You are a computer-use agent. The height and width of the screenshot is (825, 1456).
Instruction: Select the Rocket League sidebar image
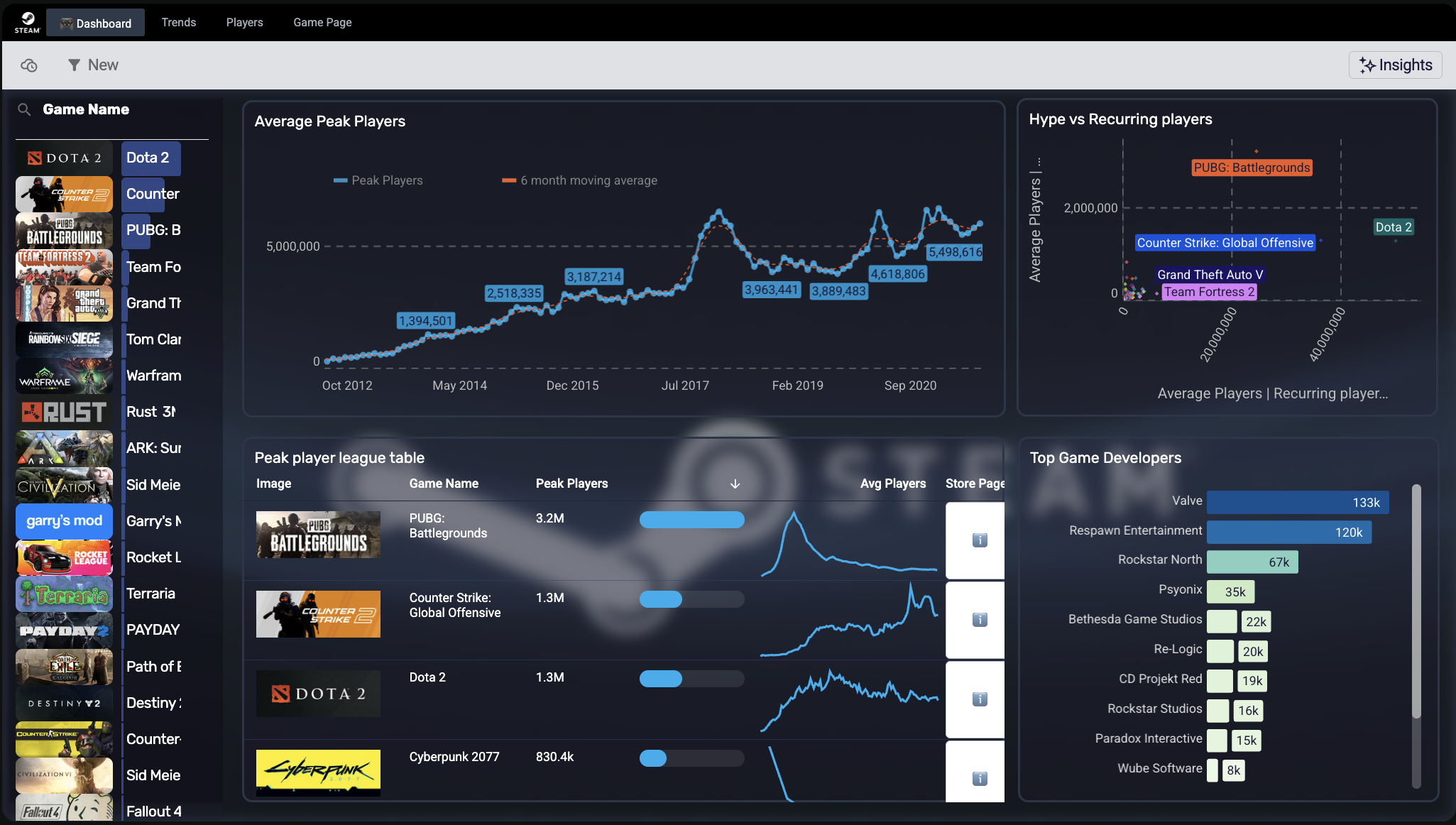(64, 557)
